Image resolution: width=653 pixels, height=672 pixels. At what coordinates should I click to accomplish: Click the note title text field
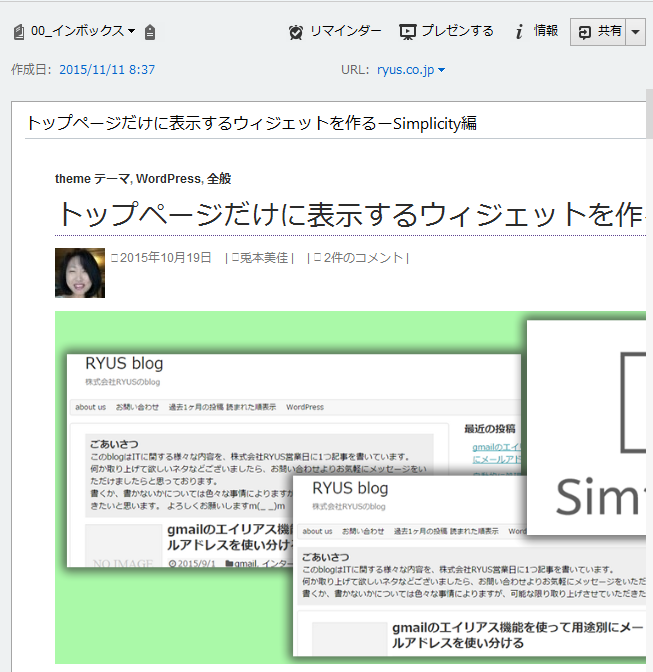pos(300,123)
